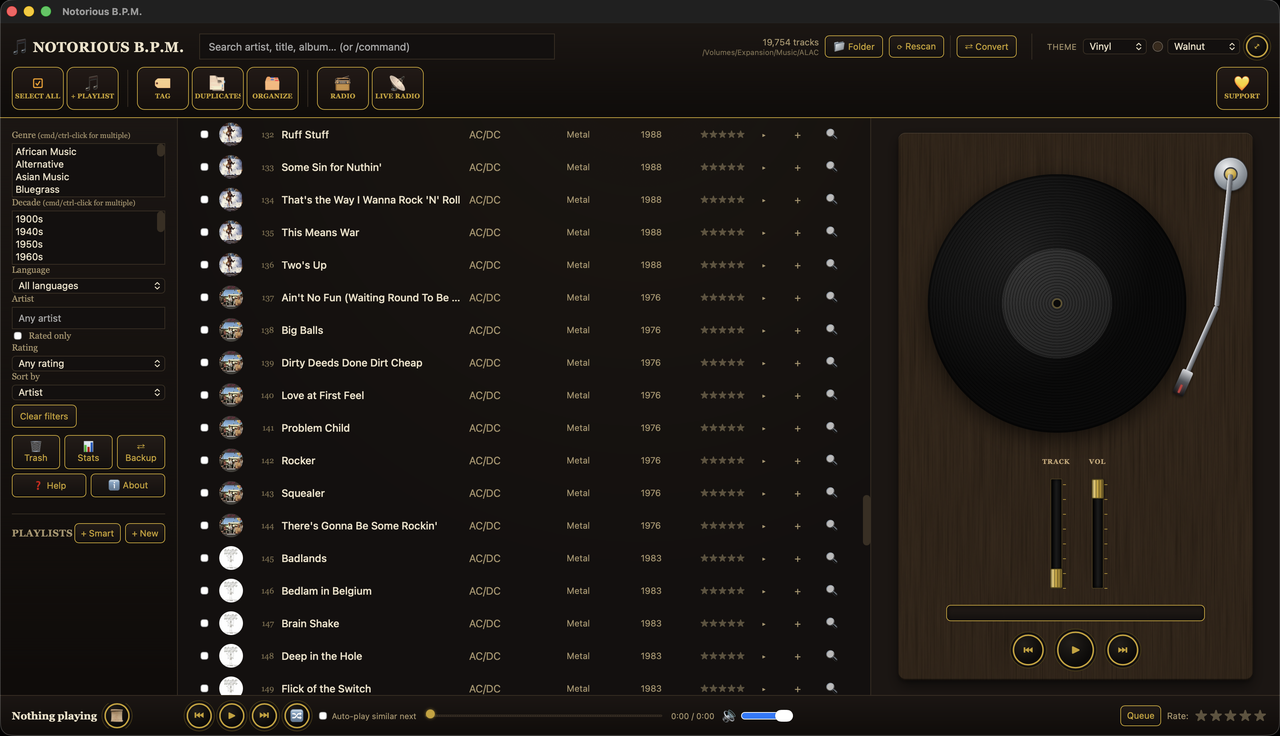Image resolution: width=1280 pixels, height=736 pixels.
Task: Check the Two's Up row checkbox
Action: tap(205, 265)
